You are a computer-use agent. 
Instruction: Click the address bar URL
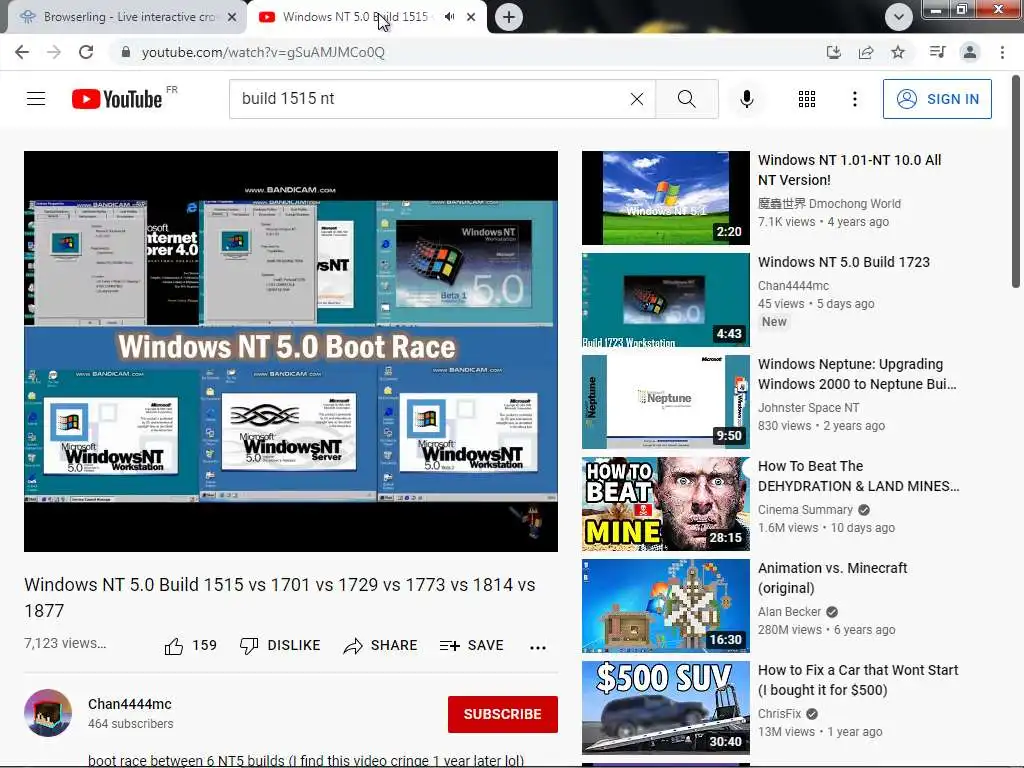click(x=263, y=52)
